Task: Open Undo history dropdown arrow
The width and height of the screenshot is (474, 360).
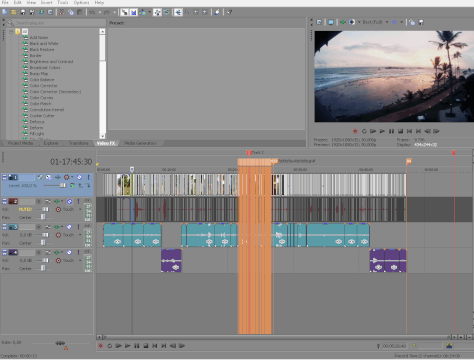Action: pyautogui.click(x=100, y=12)
